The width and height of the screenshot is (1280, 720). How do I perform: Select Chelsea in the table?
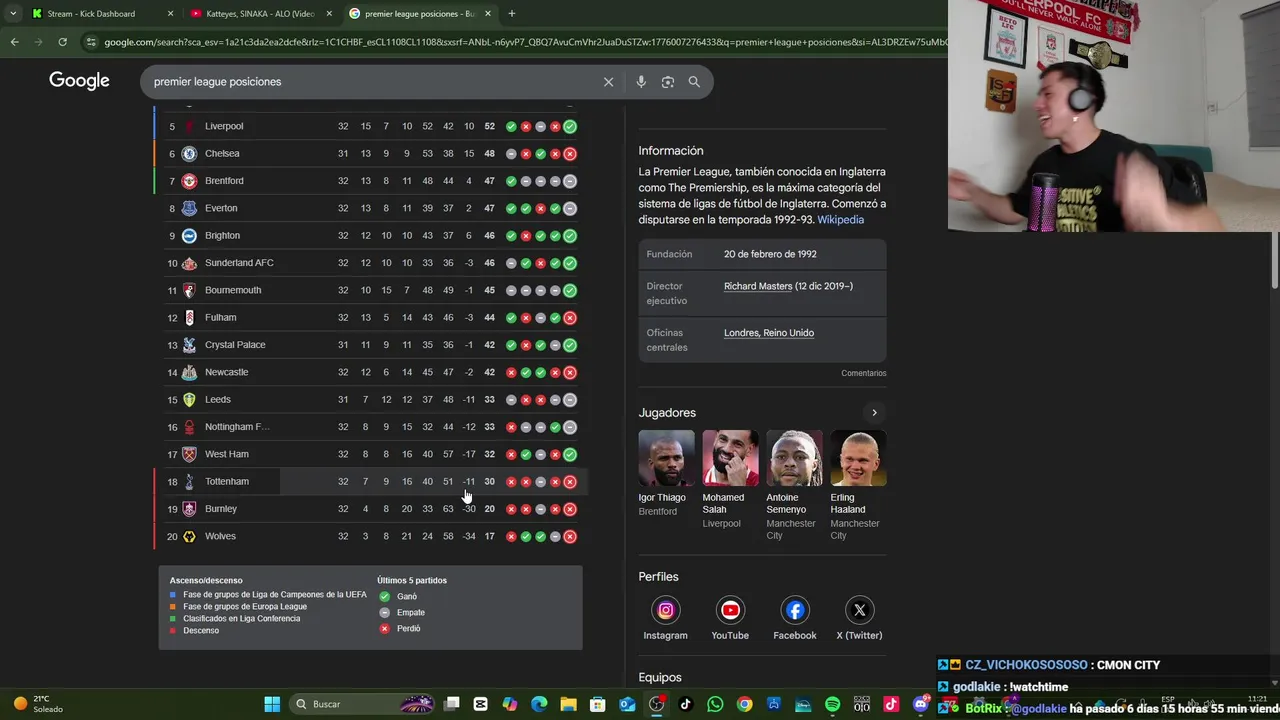pyautogui.click(x=370, y=153)
